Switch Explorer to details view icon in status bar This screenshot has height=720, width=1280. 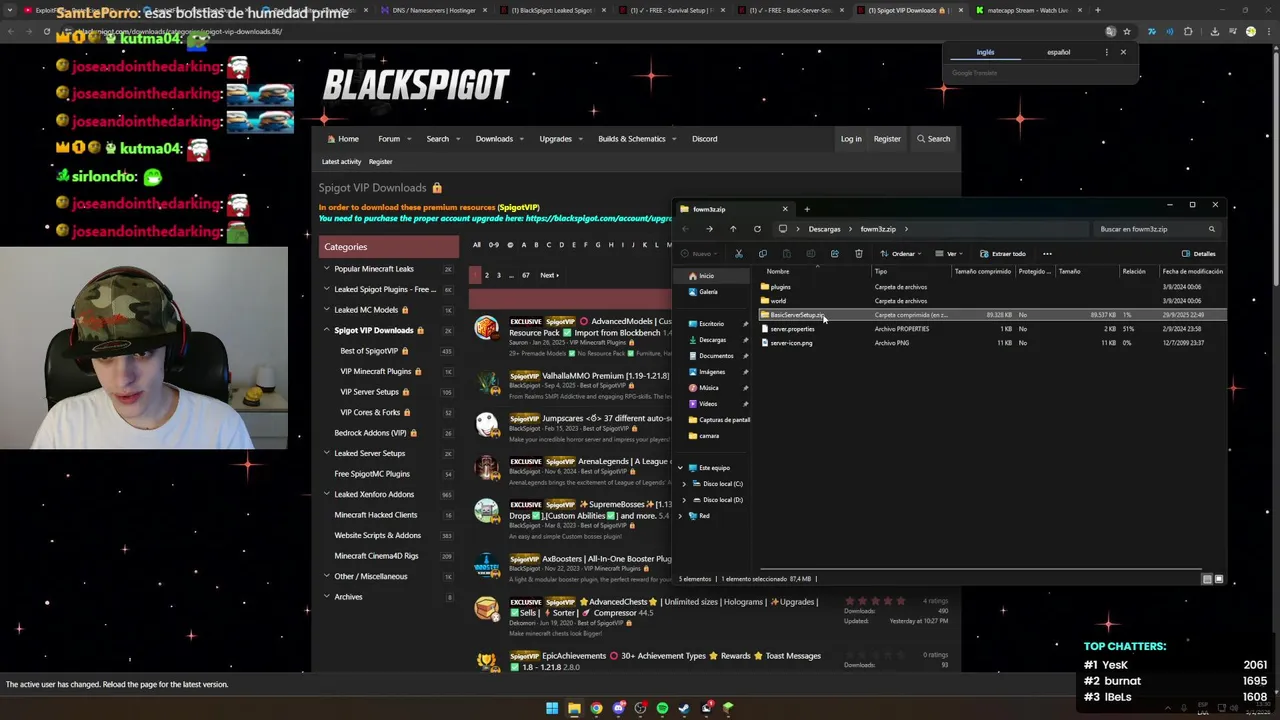1207,579
